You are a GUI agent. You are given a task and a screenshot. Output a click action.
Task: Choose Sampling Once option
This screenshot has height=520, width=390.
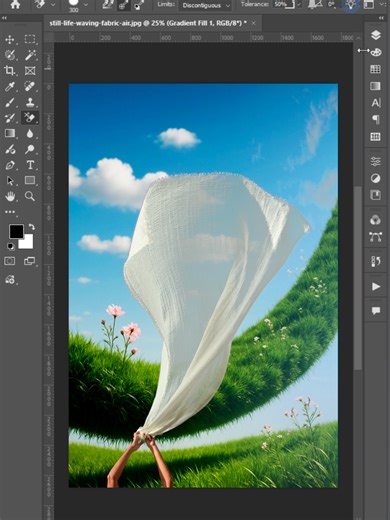click(x=123, y=5)
